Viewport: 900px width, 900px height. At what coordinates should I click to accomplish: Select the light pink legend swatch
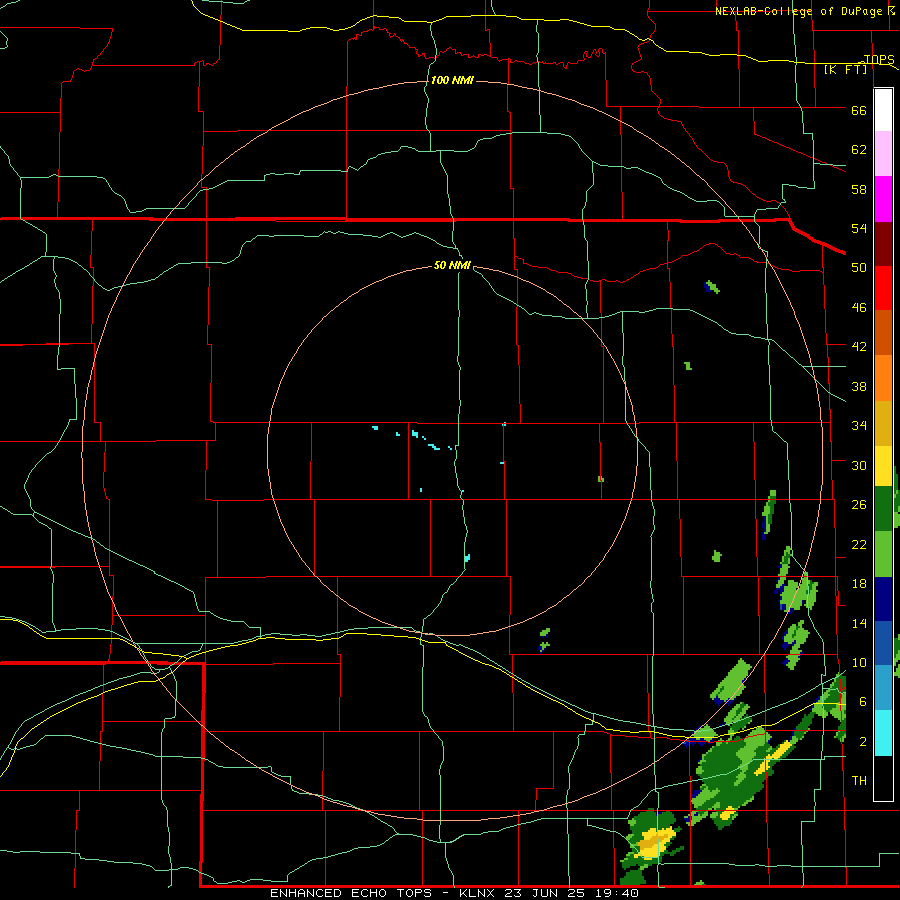[x=883, y=153]
